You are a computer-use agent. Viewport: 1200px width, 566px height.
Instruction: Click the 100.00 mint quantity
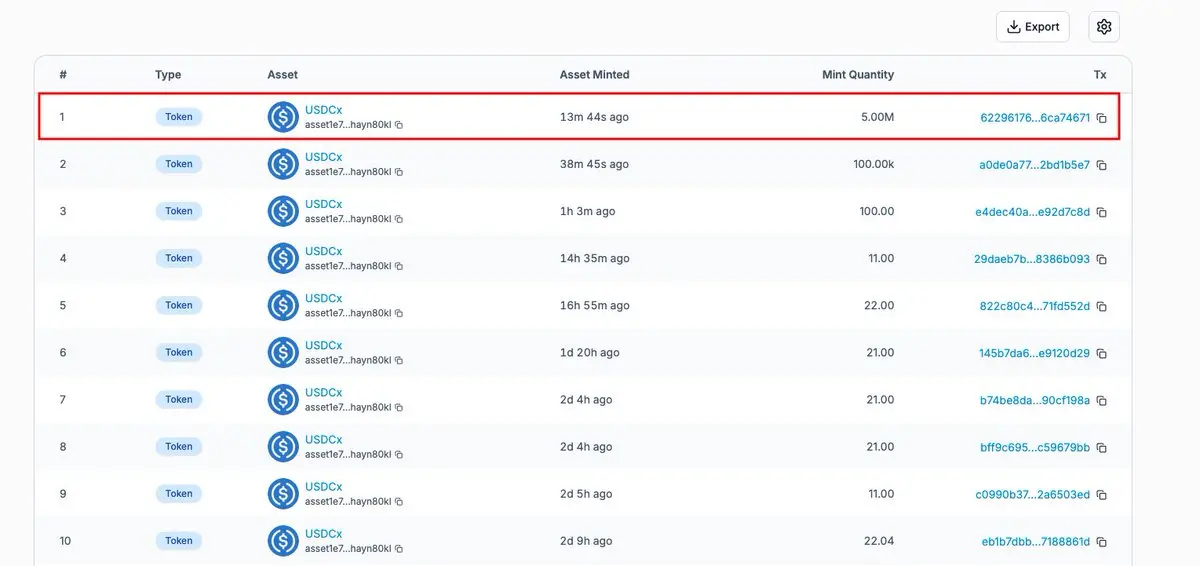coord(877,211)
